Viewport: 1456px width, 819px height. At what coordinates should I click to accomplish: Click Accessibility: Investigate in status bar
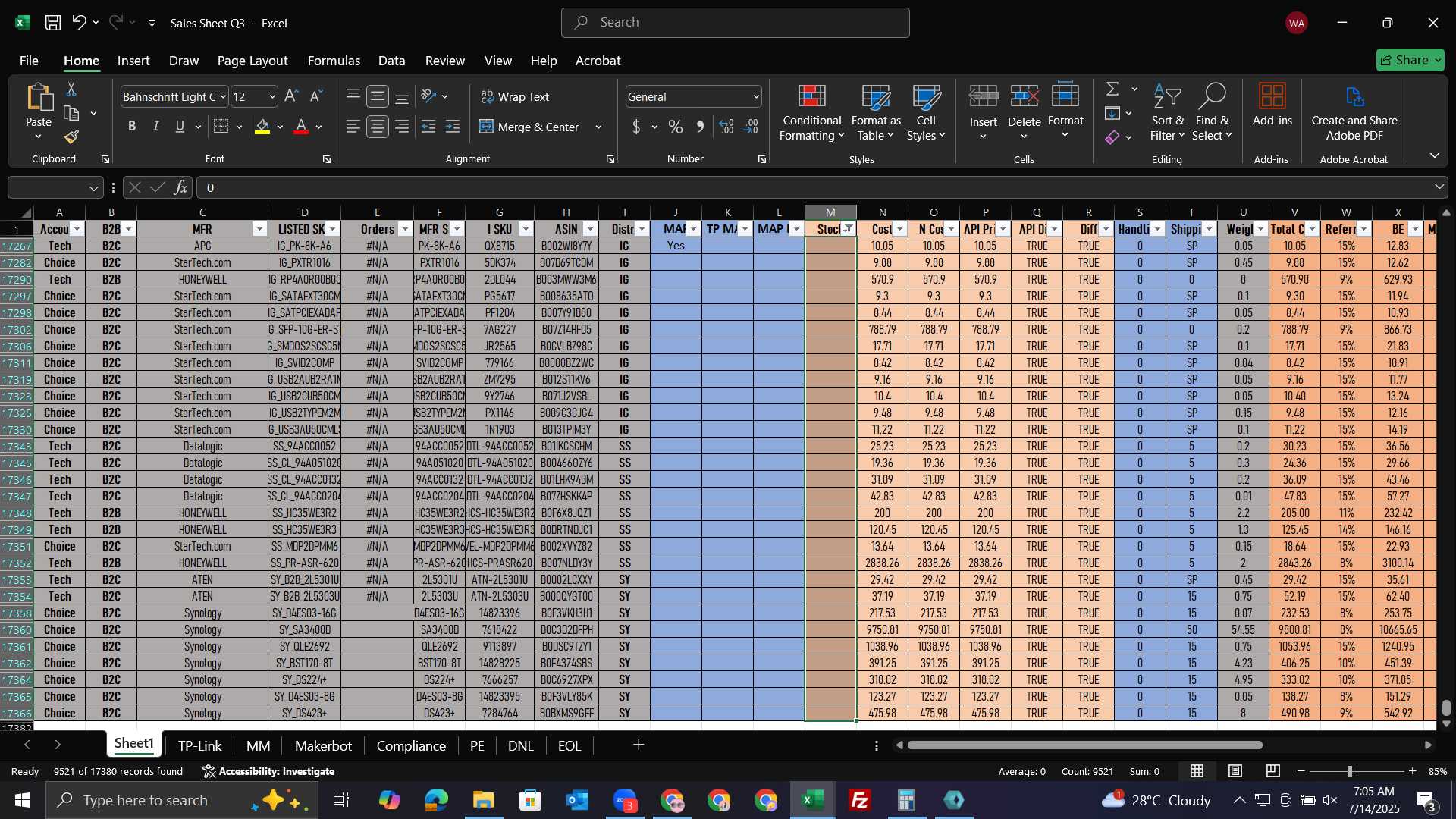pyautogui.click(x=268, y=771)
